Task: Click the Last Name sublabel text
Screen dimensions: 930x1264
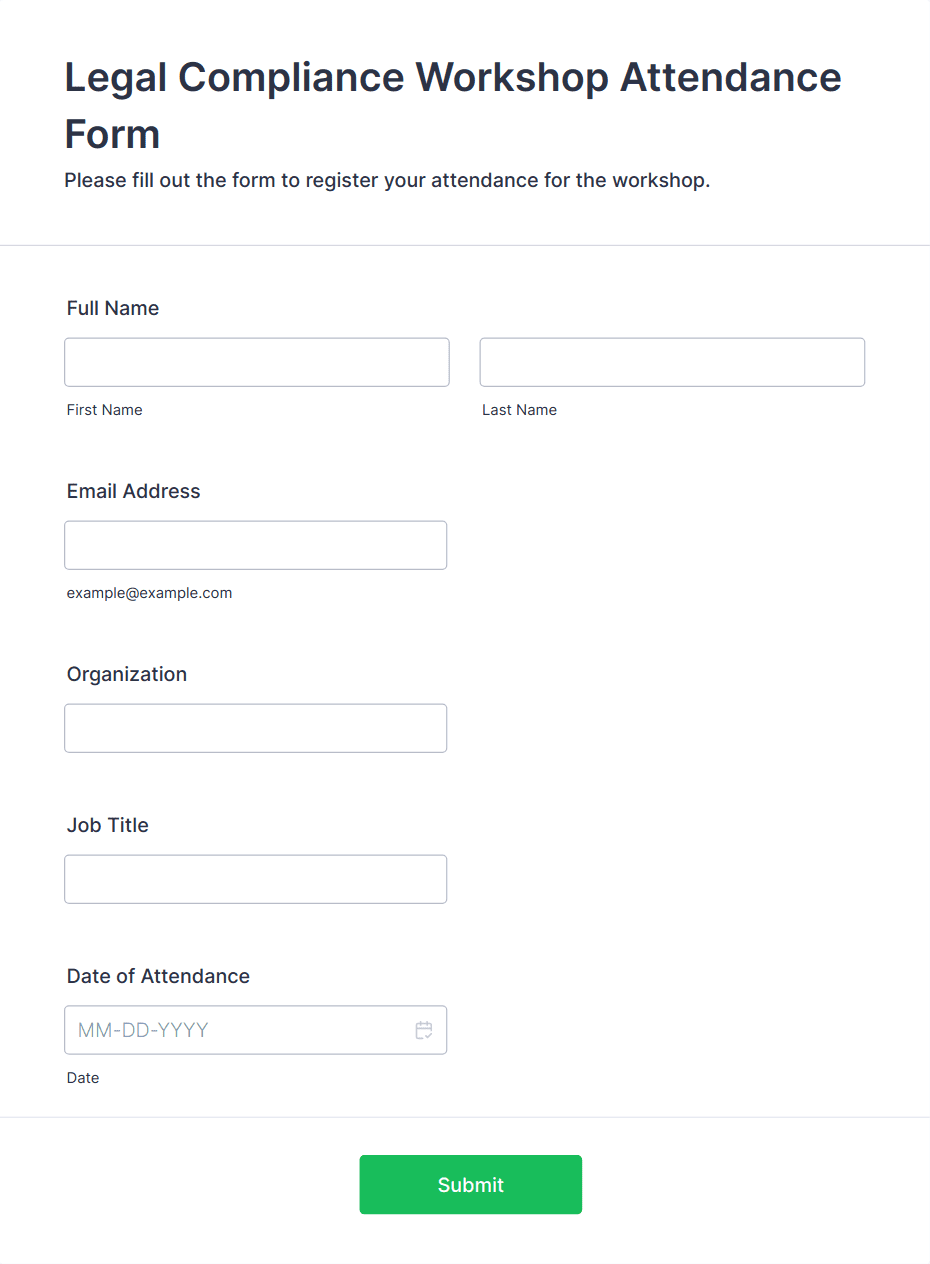Action: tap(519, 410)
